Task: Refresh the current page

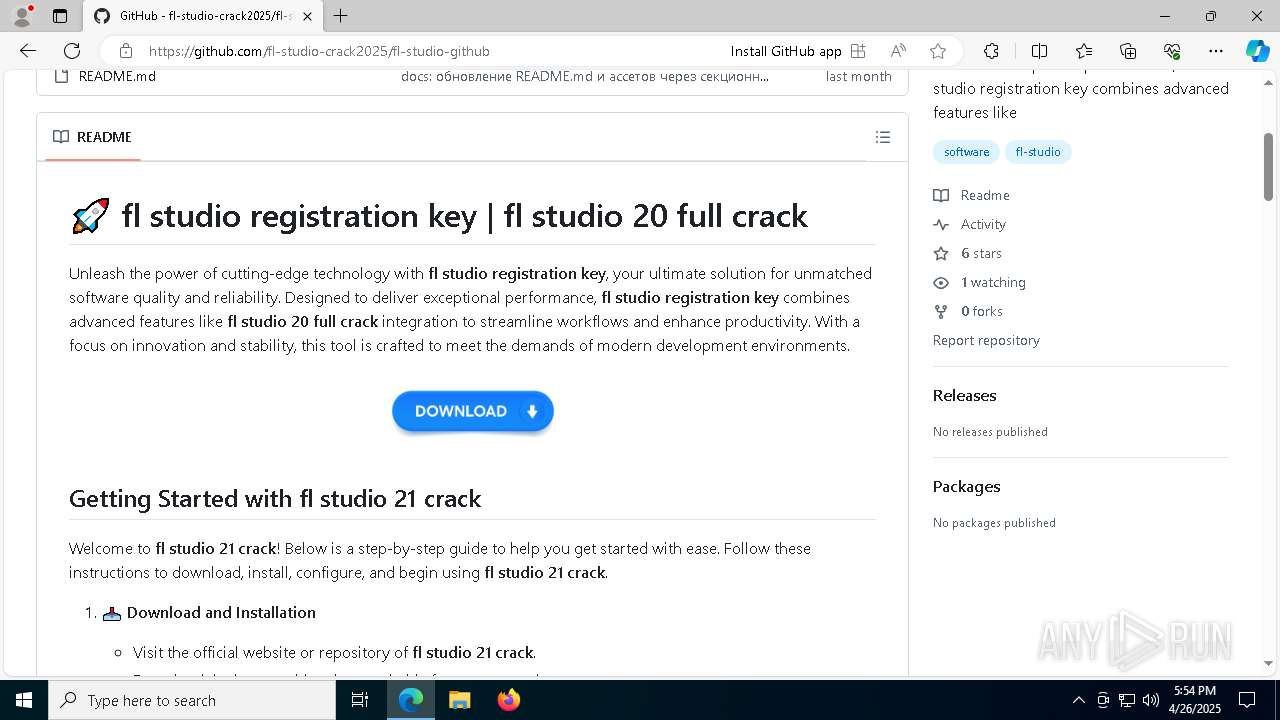Action: pos(72,51)
